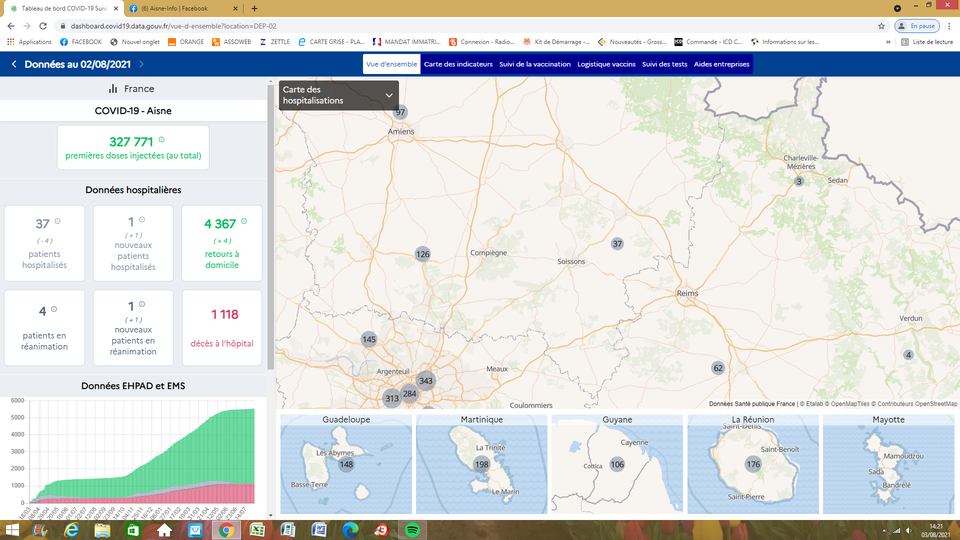Expand the Carte des hospitalisations dropdown
960x540 pixels.
point(389,95)
